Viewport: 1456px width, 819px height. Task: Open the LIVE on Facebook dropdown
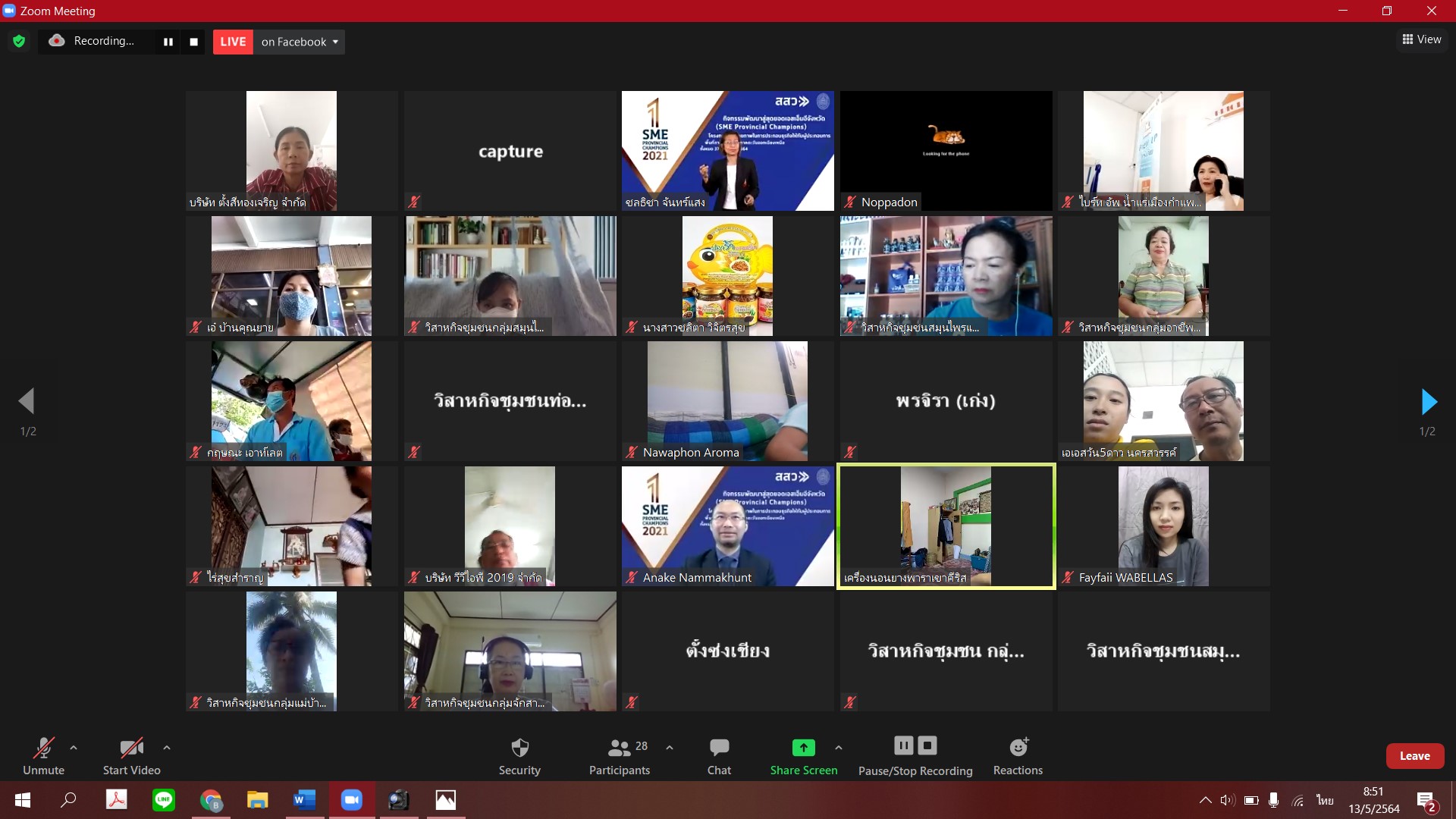pyautogui.click(x=300, y=42)
